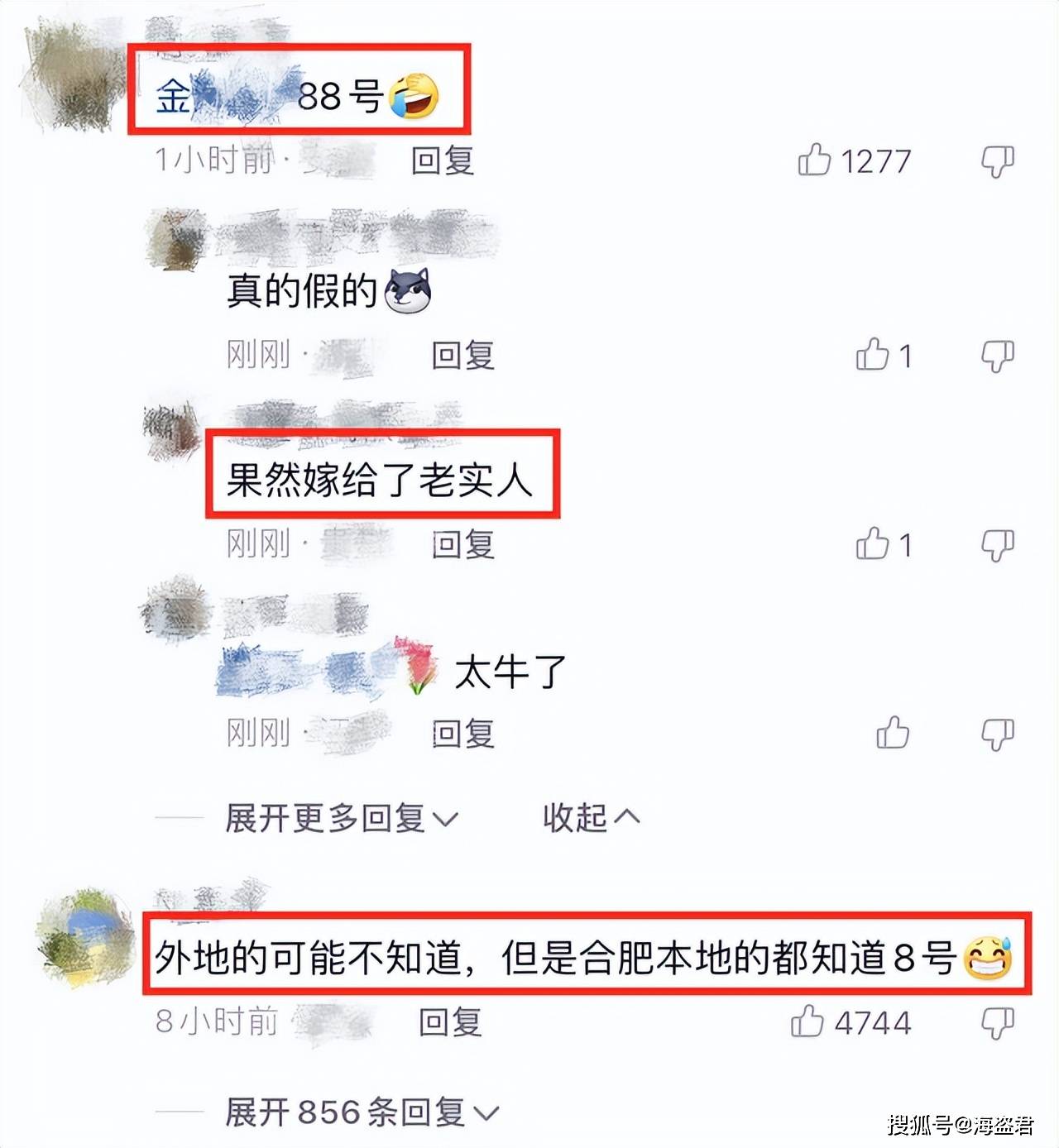Dislike the 太牛了 reply
Screen dimensions: 1059x1148
pyautogui.click(x=997, y=734)
